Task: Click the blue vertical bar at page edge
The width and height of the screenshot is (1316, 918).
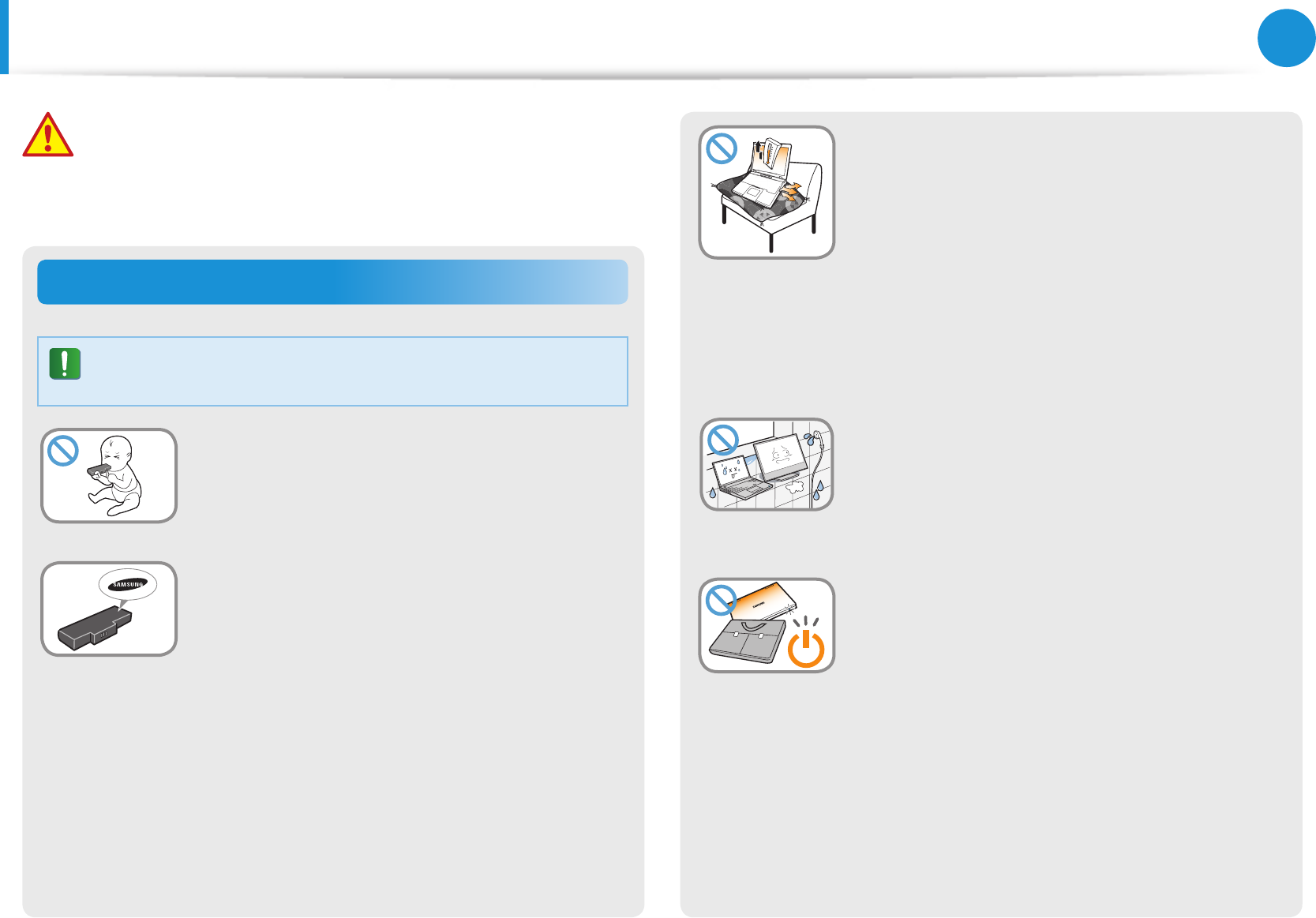Action: (4, 37)
